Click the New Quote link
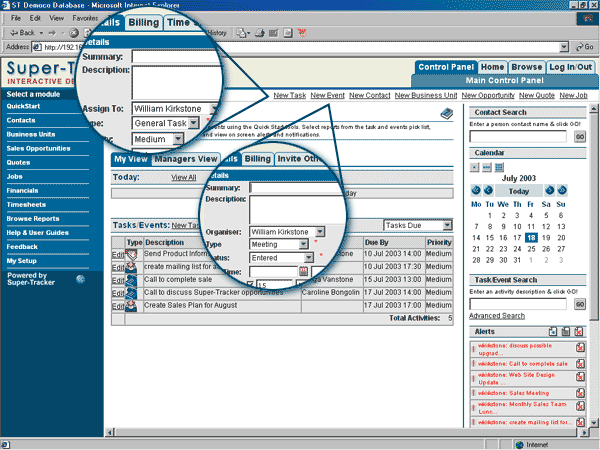The width and height of the screenshot is (600, 450). coord(537,95)
